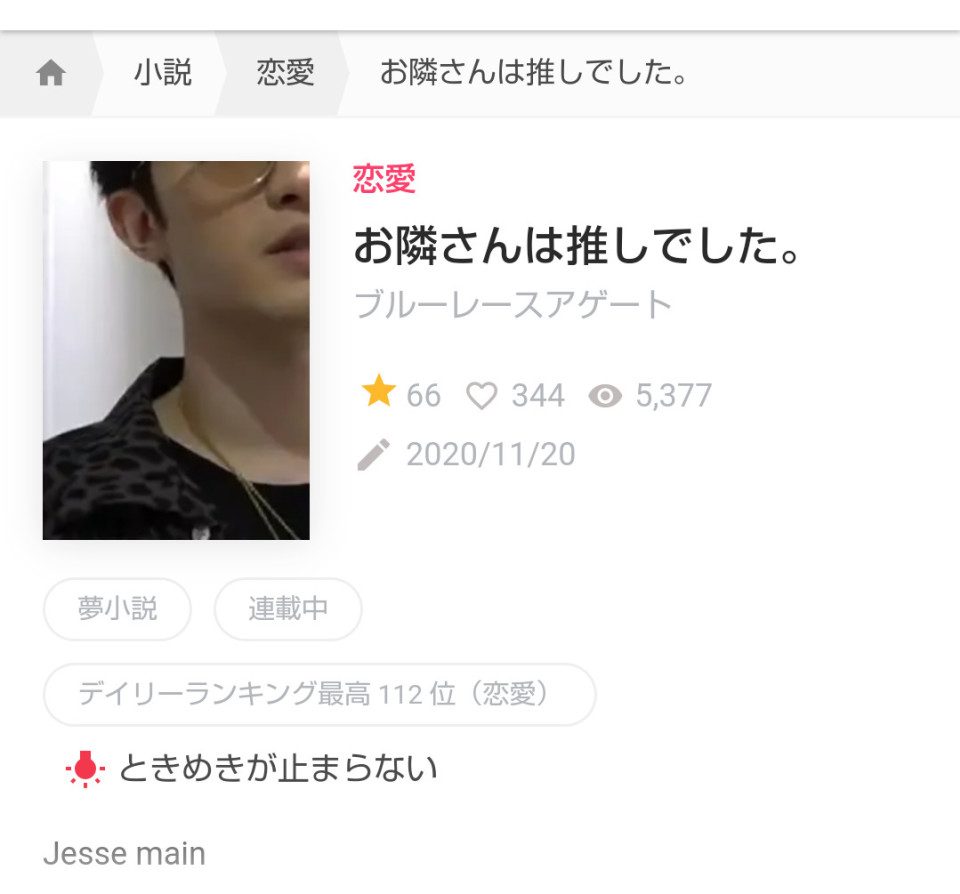Screen dimensions: 960x894
Task: Select the お隣さんは推しでした。 breadcrumb title
Action: point(534,73)
